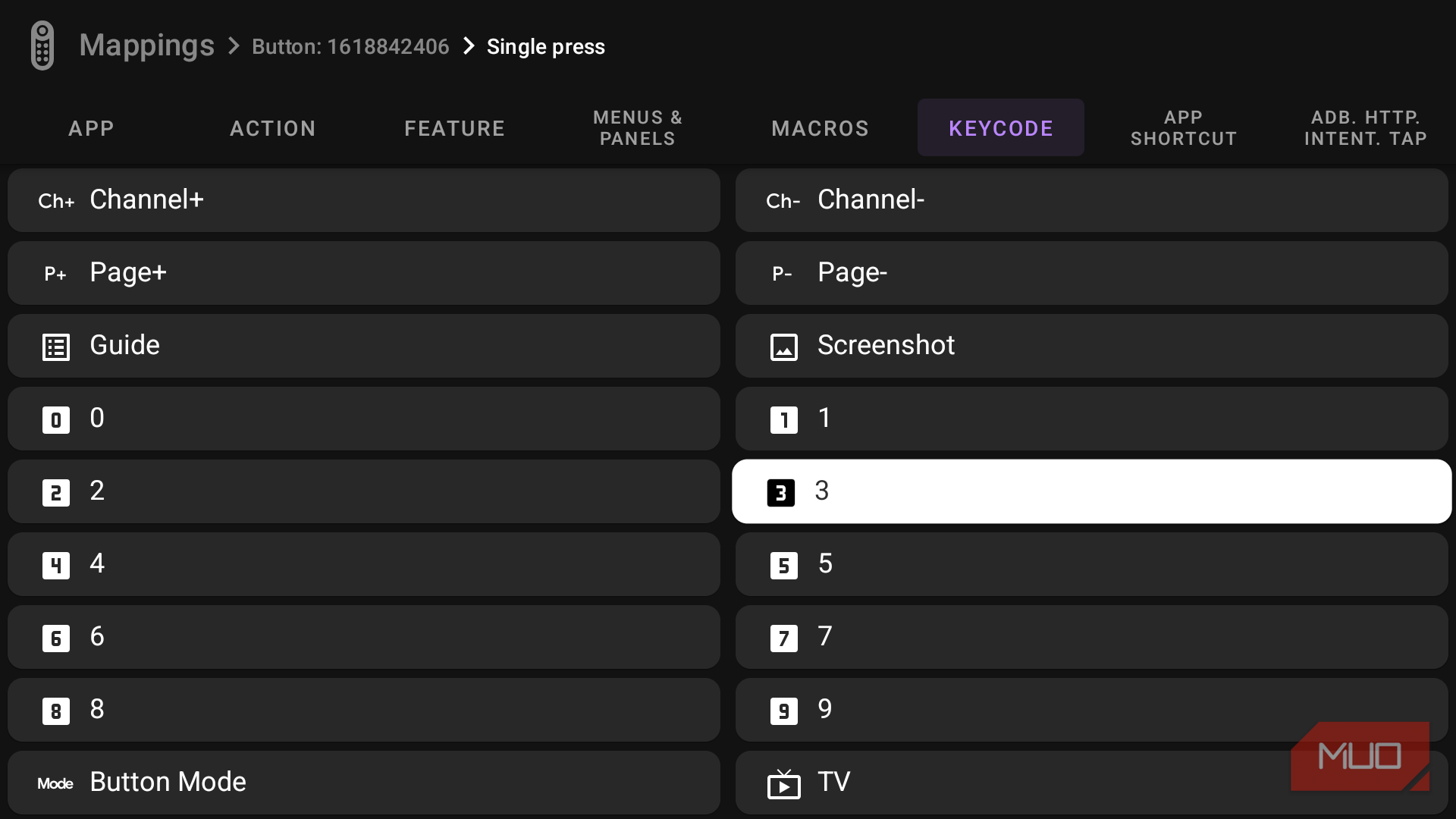Switch to the MACROS tab
The height and width of the screenshot is (819, 1456).
pyautogui.click(x=820, y=128)
